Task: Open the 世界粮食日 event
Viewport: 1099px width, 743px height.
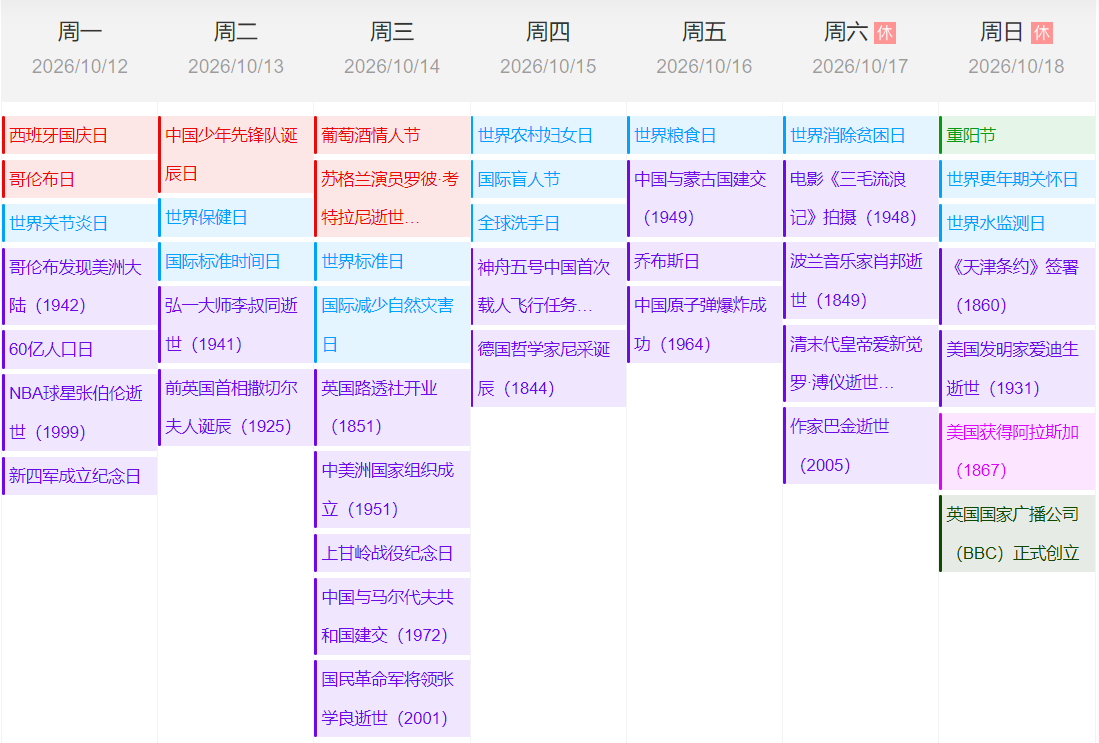Action: coord(704,135)
